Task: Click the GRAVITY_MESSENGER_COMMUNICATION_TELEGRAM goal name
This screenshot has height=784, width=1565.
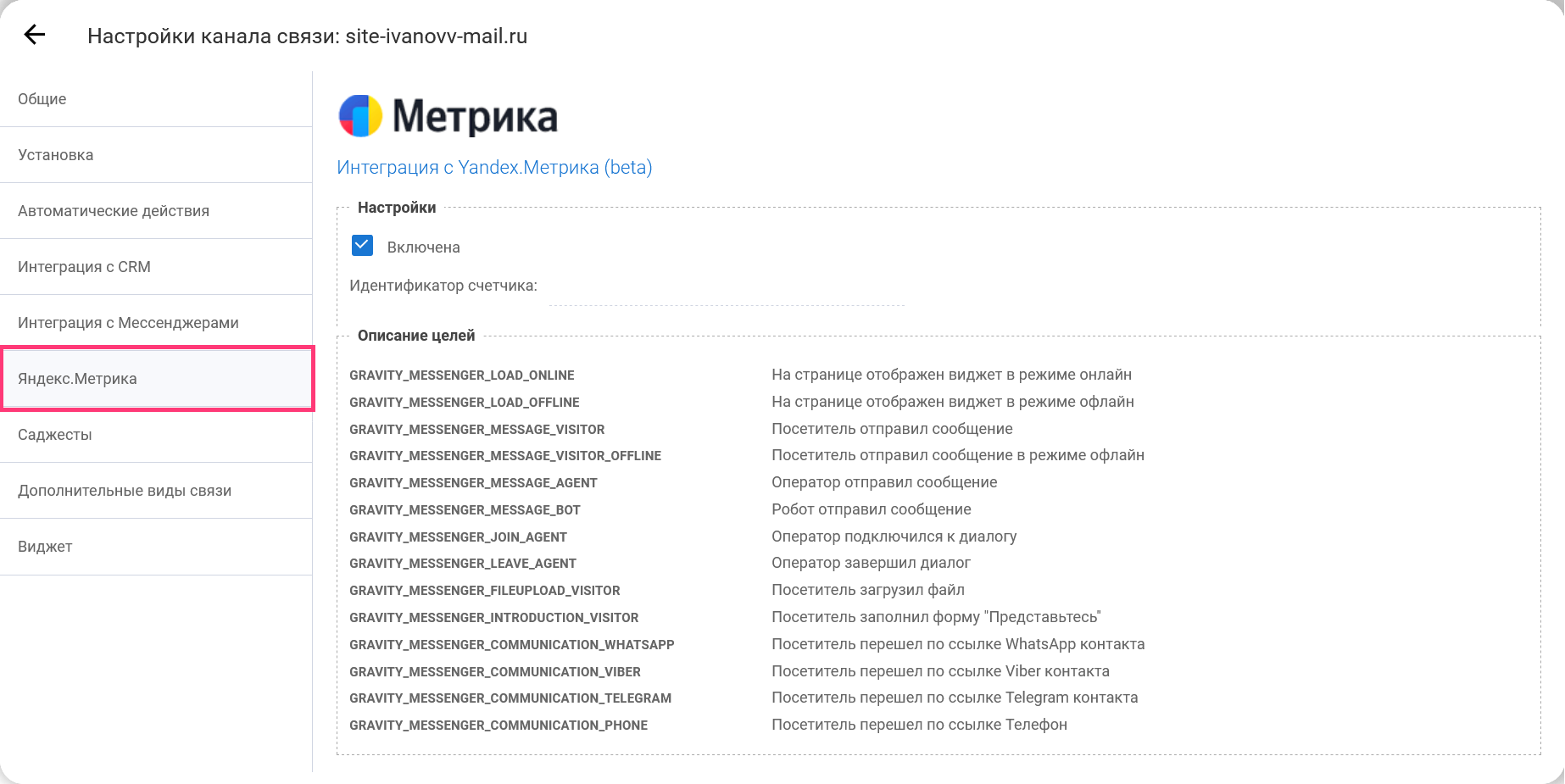Action: (510, 698)
